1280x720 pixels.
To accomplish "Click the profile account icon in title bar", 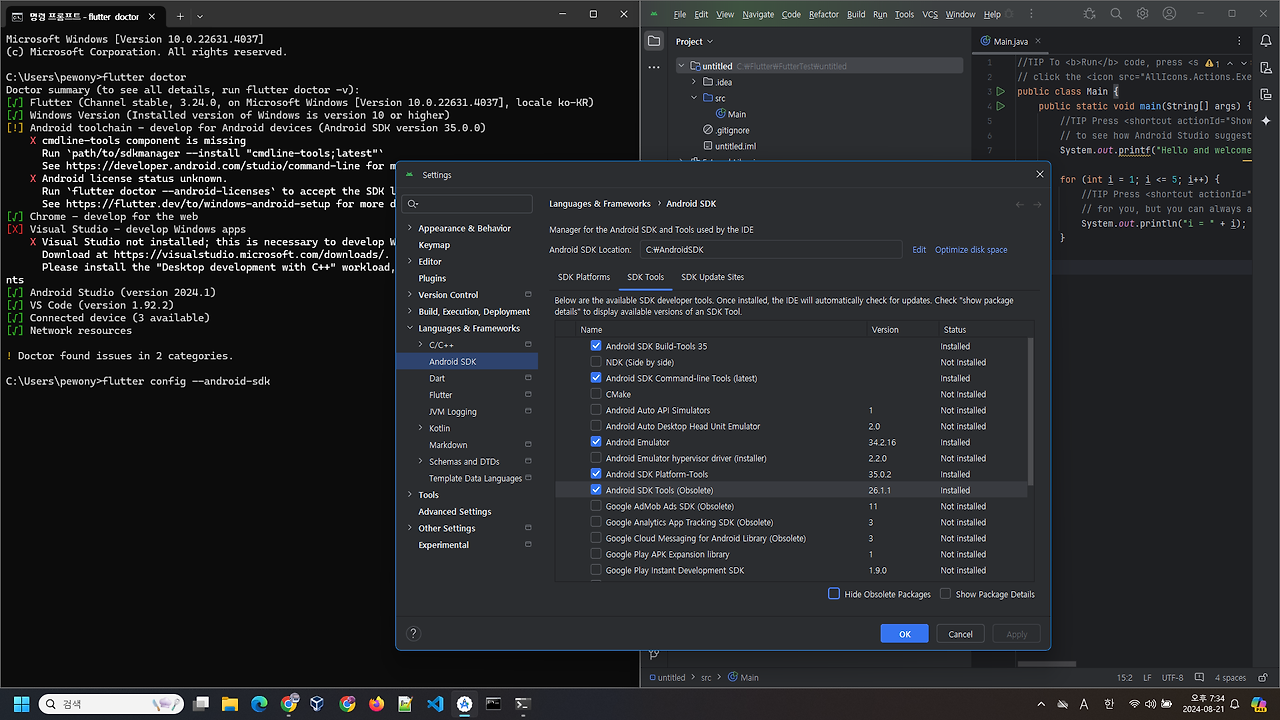I will [1168, 14].
